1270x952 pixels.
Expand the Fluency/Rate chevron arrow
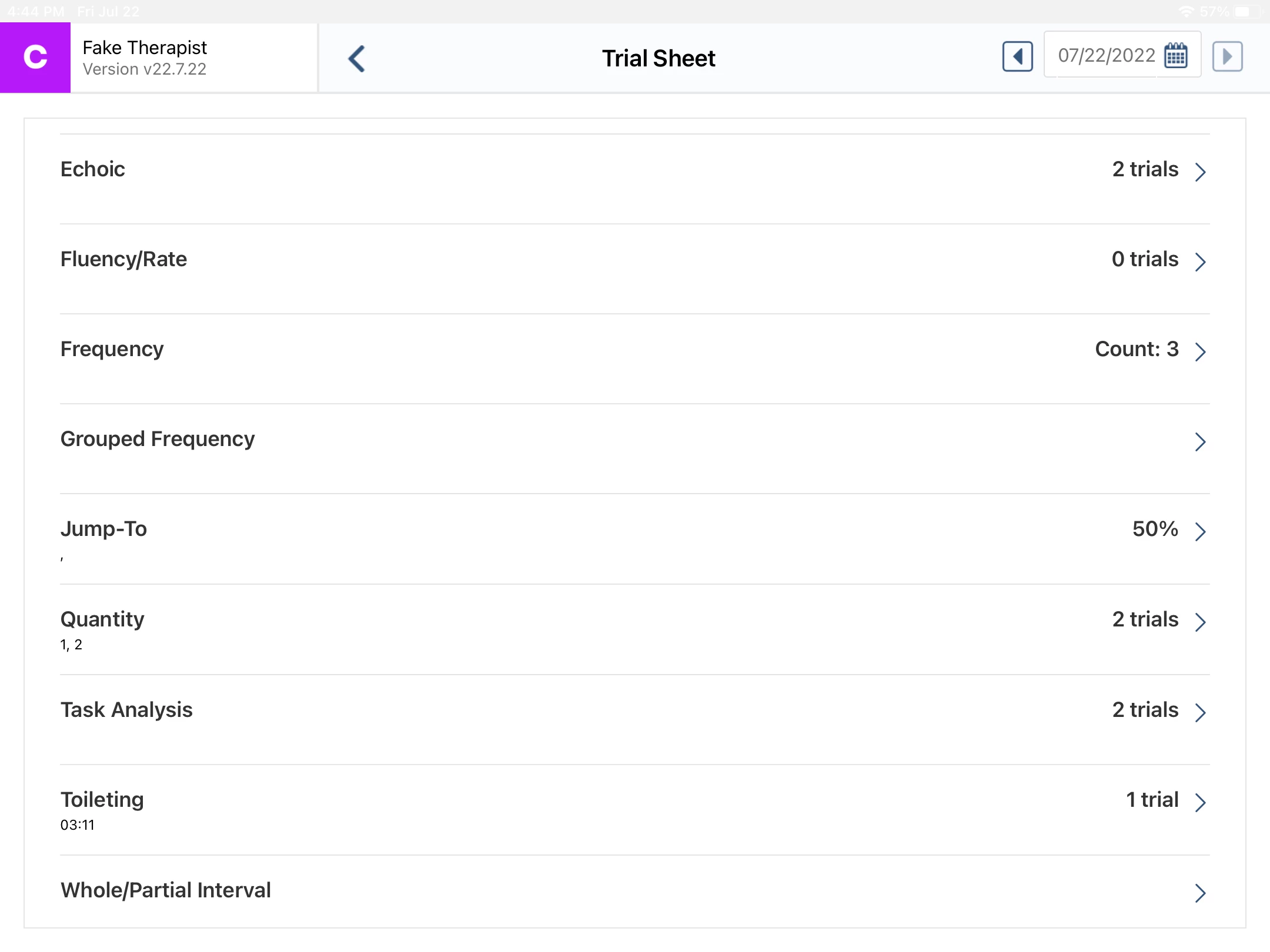point(1200,262)
